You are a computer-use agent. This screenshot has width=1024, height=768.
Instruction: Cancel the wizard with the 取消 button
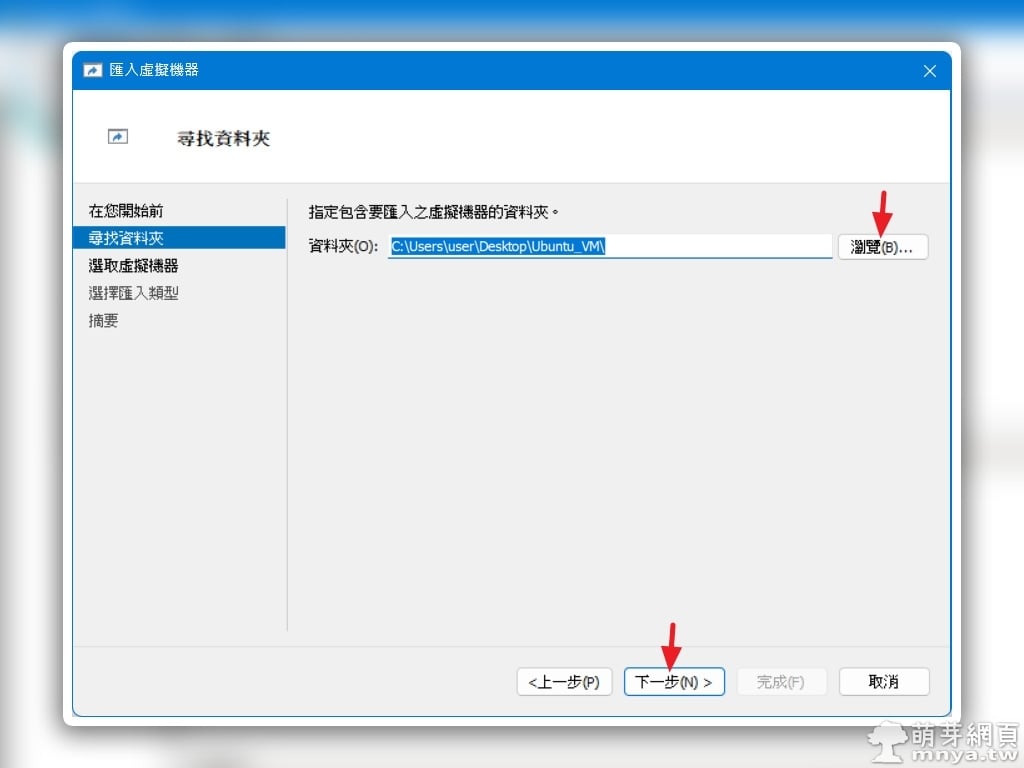point(884,682)
